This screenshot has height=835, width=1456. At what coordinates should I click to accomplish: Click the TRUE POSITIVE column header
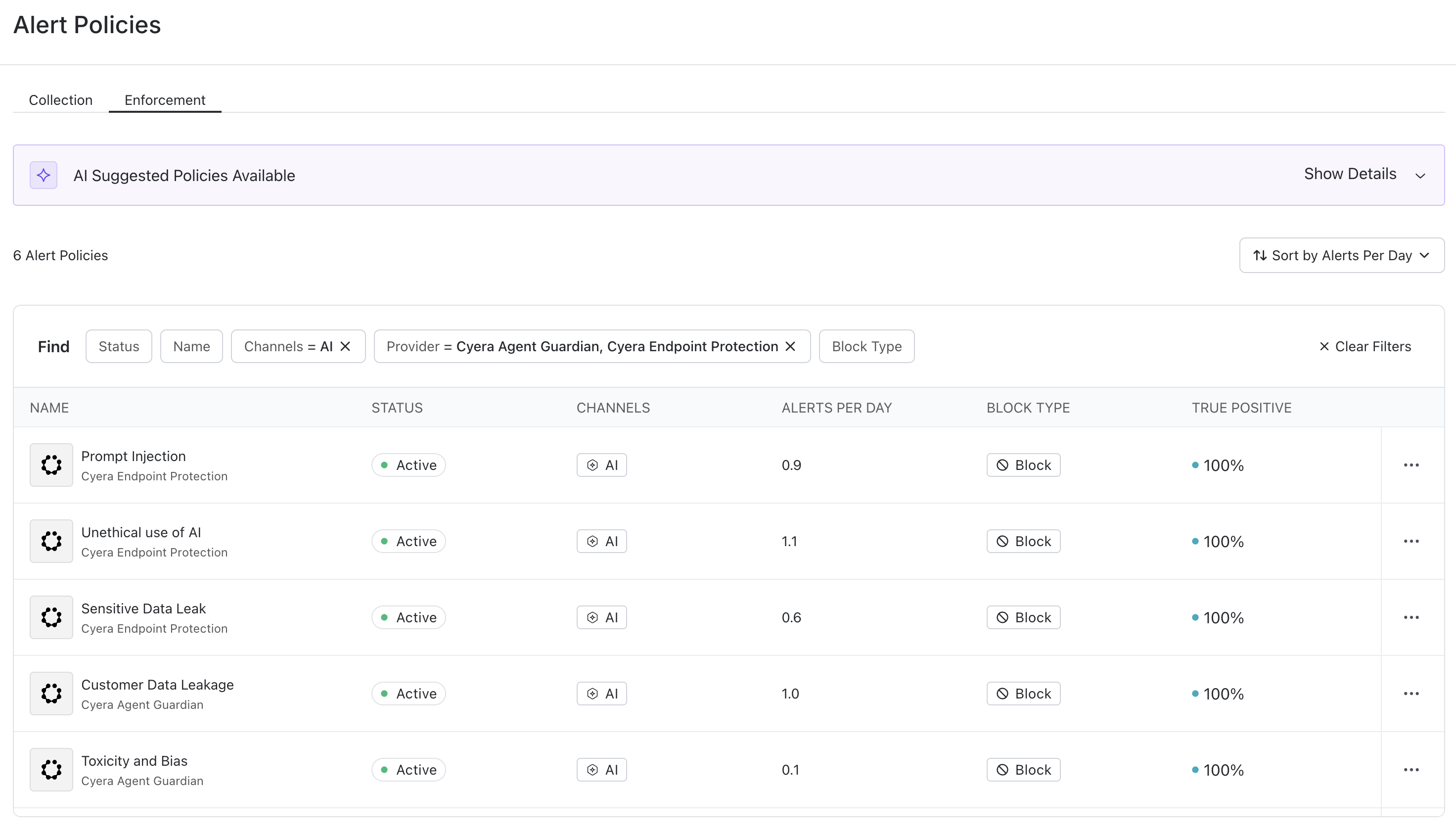1242,408
